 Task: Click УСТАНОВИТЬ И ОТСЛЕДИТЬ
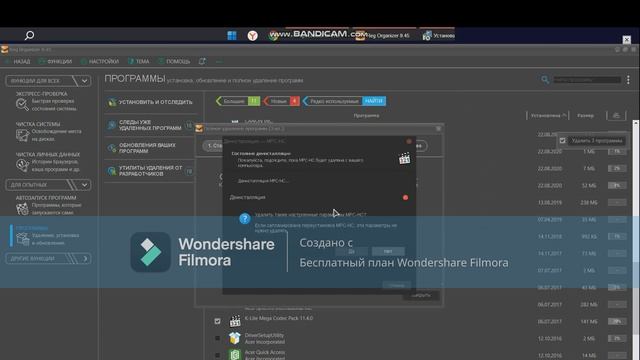point(156,102)
